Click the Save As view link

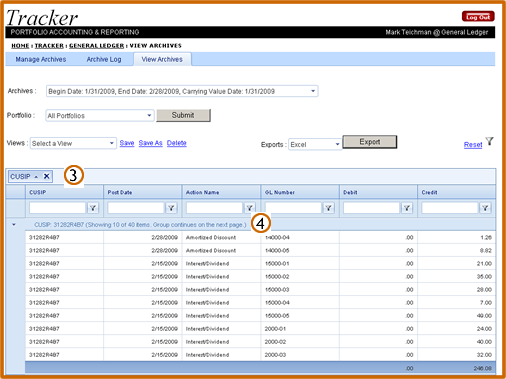click(x=150, y=143)
